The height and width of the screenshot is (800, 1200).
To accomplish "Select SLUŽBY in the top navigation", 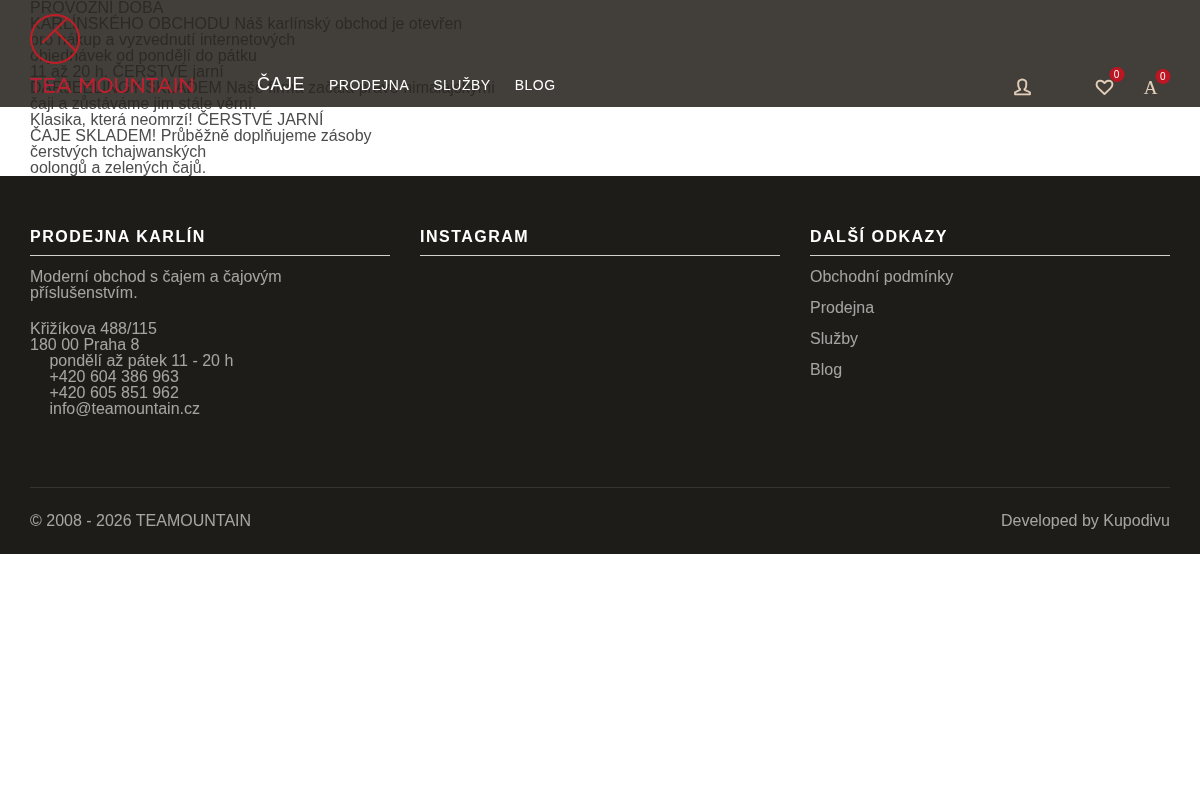I will (462, 85).
